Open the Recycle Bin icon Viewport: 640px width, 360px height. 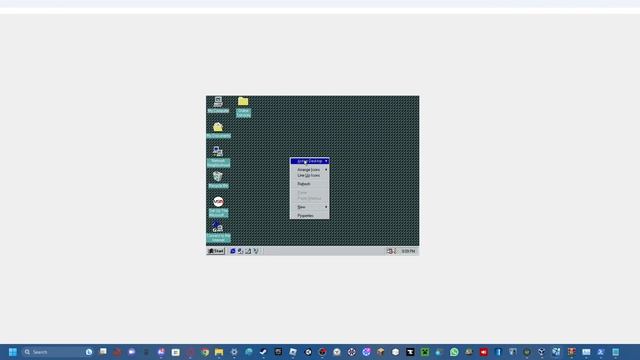click(x=218, y=180)
